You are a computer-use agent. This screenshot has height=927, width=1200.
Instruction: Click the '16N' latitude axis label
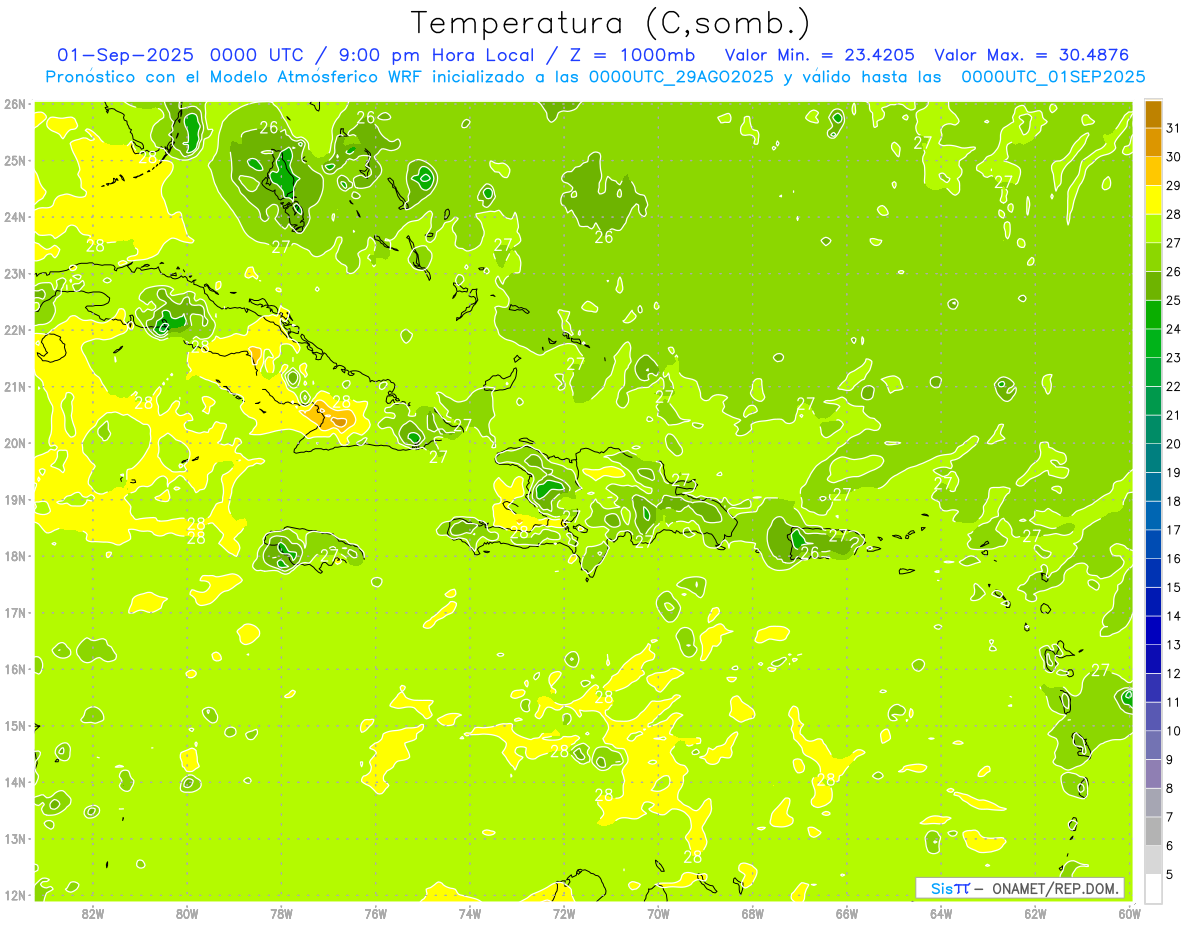(14, 669)
